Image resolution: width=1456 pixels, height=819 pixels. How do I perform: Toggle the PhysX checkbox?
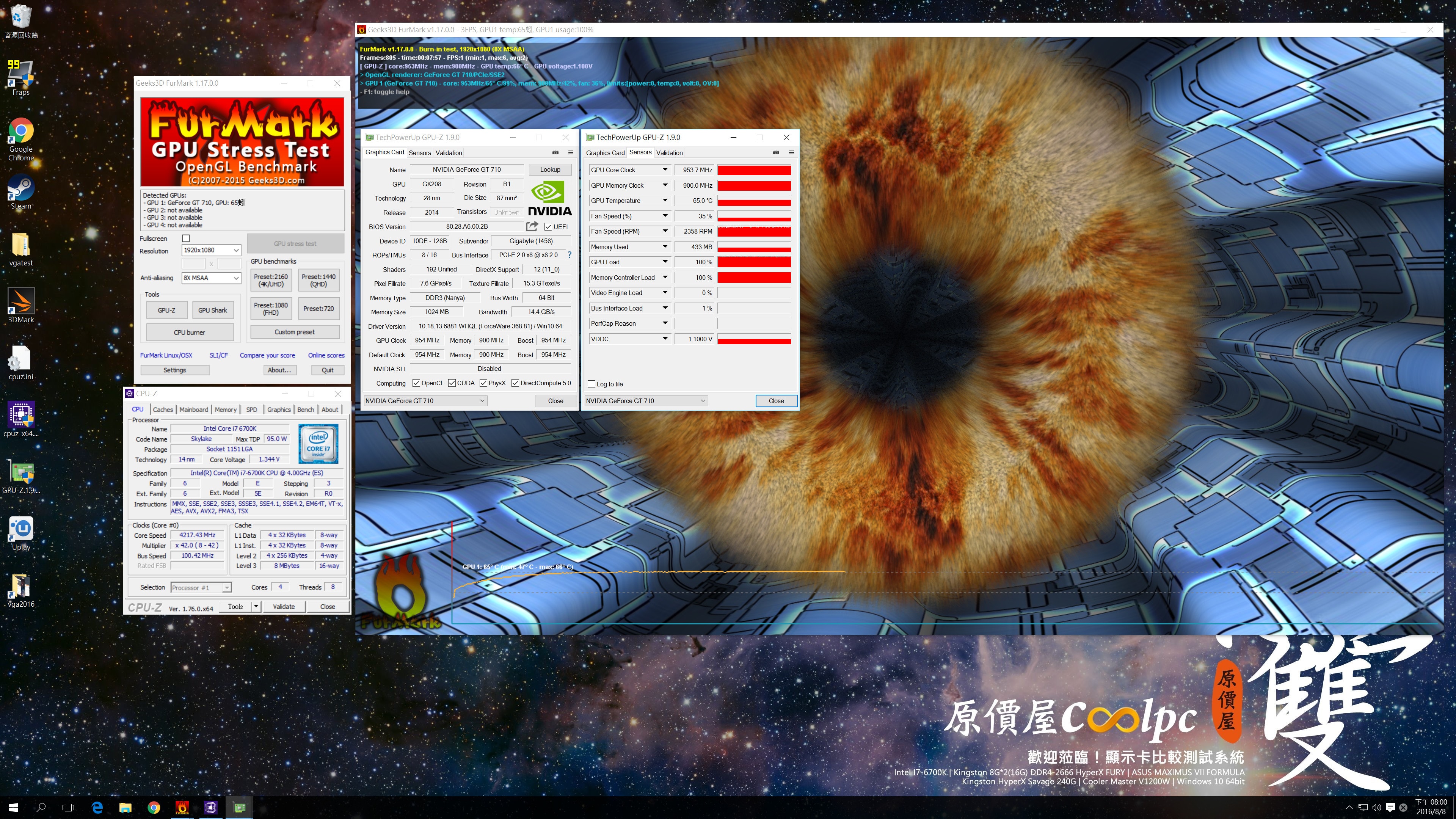point(483,383)
